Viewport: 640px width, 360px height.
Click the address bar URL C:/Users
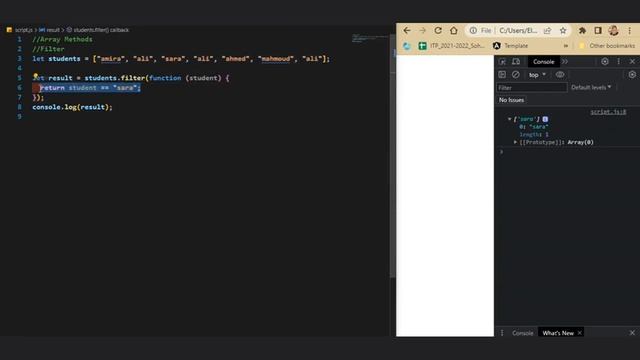(x=518, y=31)
